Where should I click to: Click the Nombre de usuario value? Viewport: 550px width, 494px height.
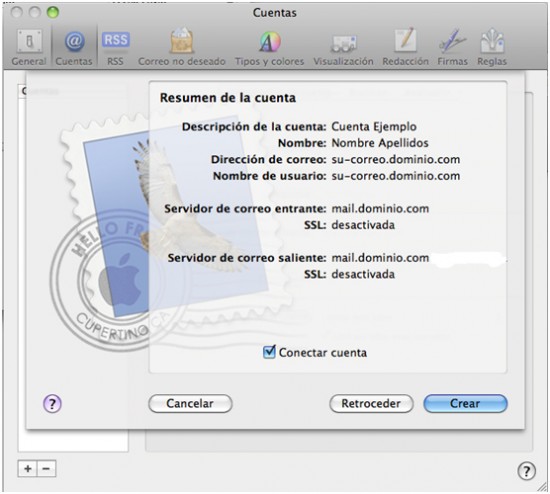coord(396,176)
